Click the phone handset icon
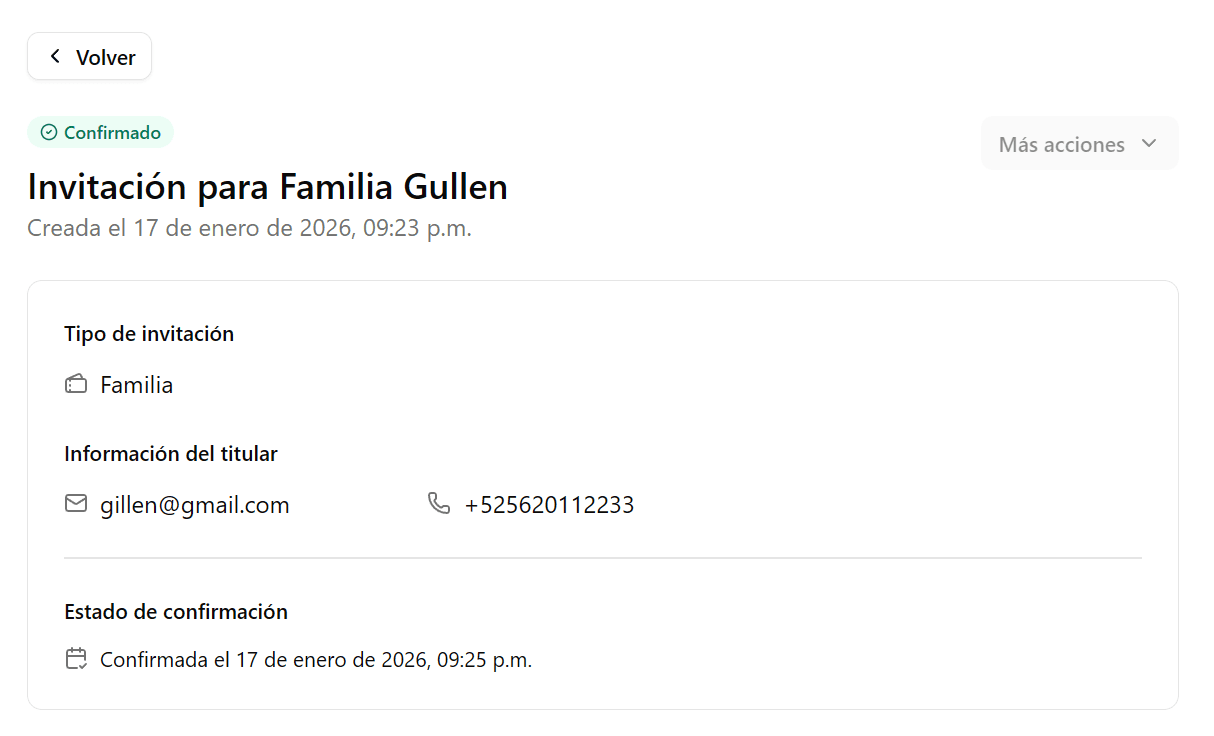 [439, 503]
